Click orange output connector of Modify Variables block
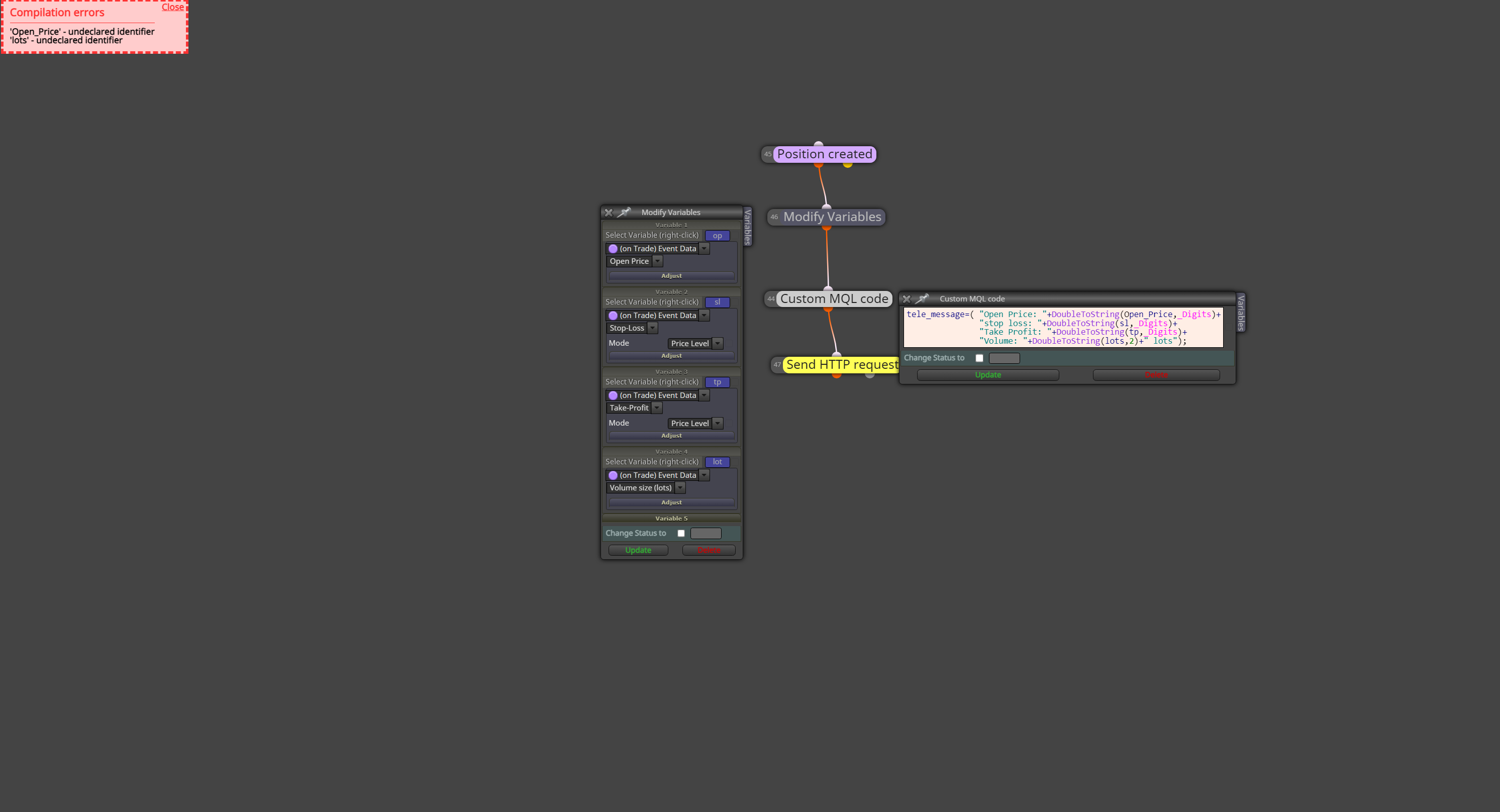 tap(826, 228)
